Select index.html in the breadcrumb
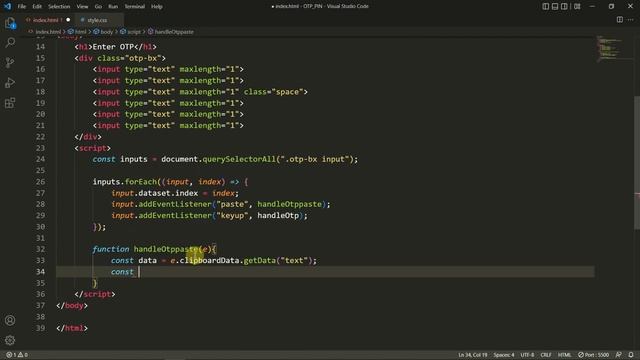The height and width of the screenshot is (360, 640). click(48, 32)
